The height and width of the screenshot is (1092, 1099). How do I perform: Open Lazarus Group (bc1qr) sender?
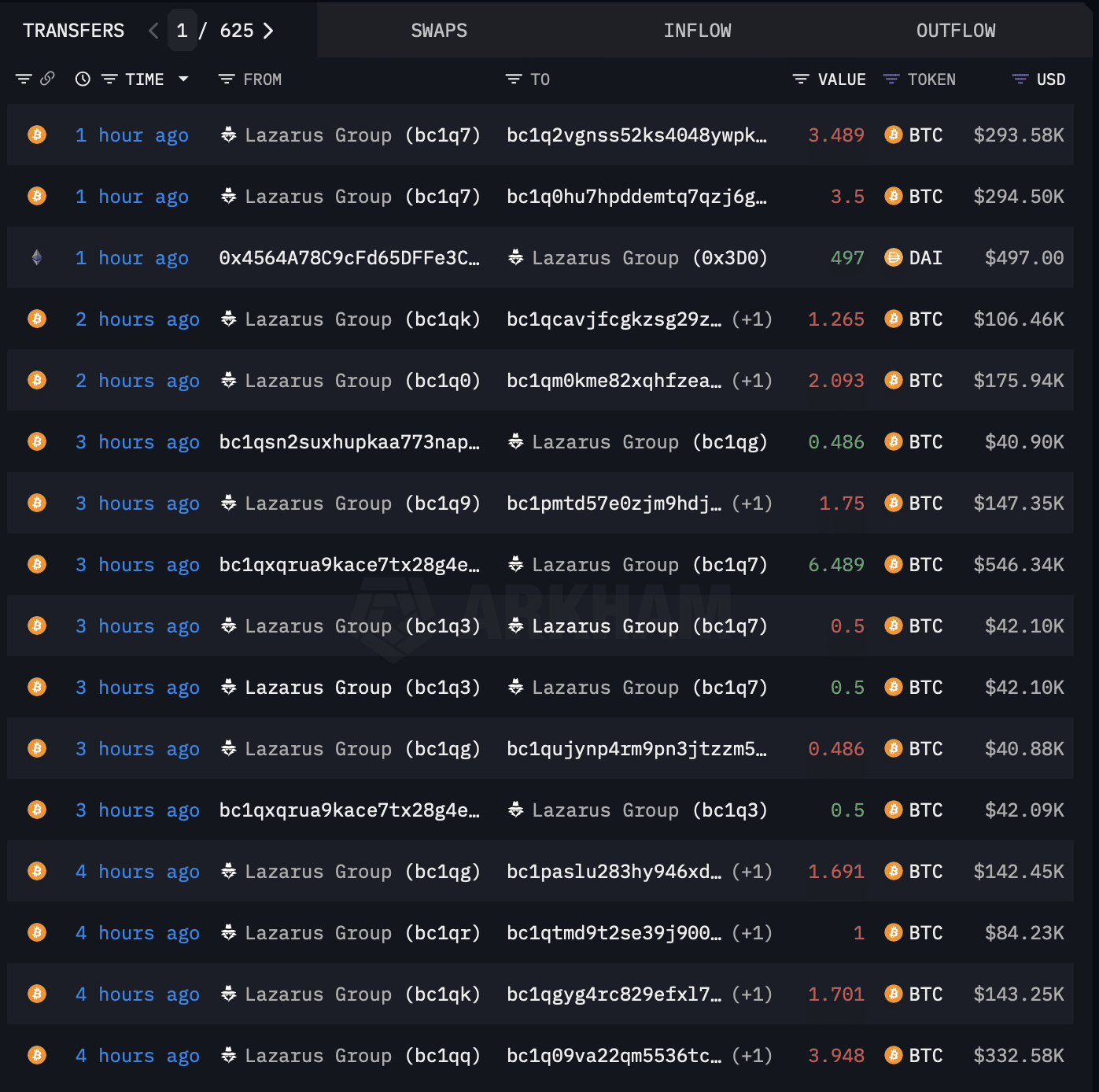[363, 933]
